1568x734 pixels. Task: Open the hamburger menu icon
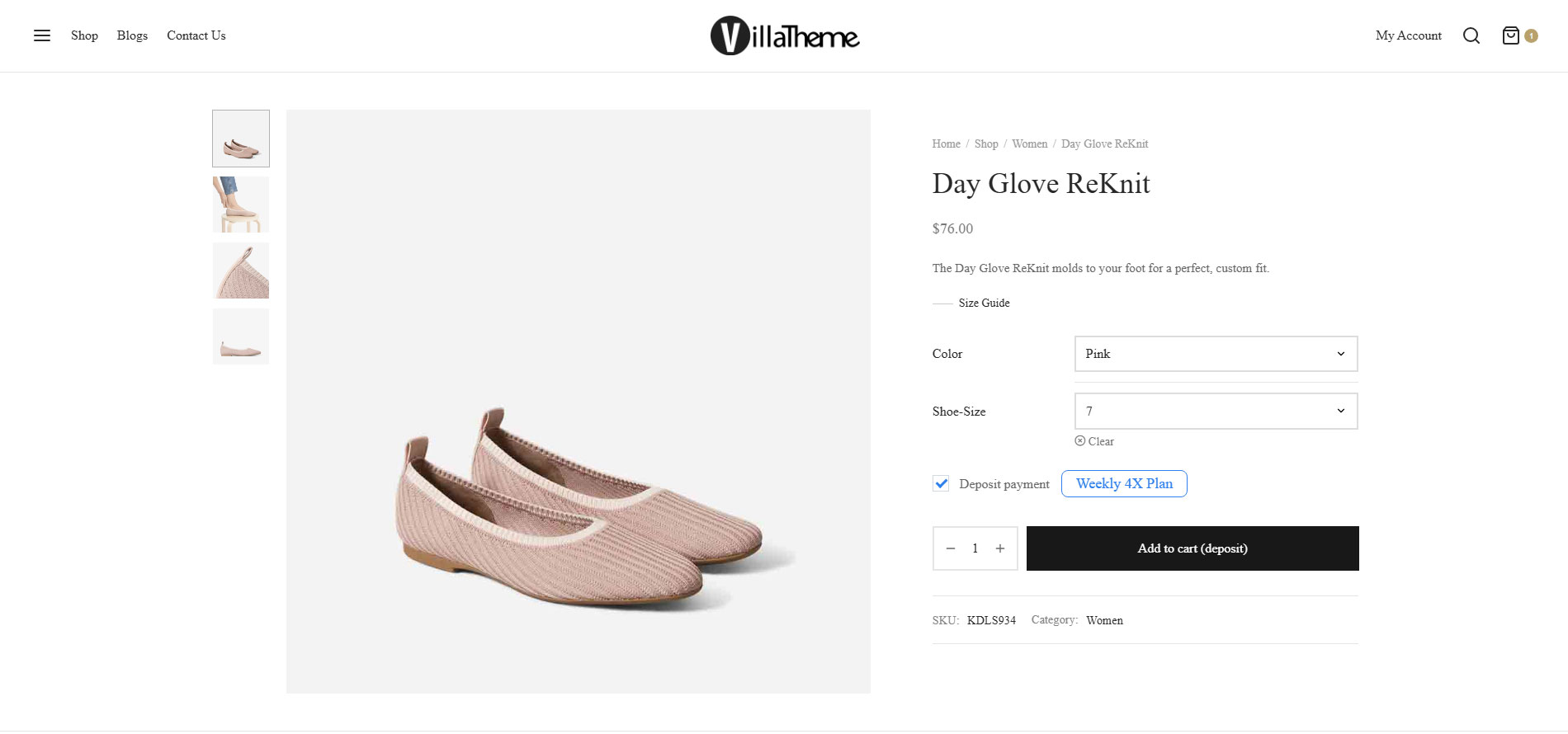pos(42,35)
